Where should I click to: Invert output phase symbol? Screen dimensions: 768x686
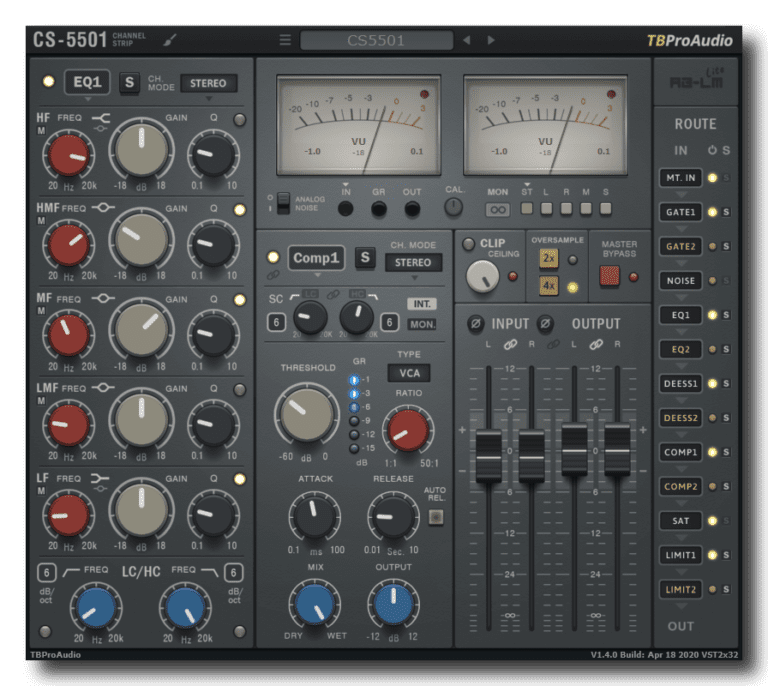(545, 324)
